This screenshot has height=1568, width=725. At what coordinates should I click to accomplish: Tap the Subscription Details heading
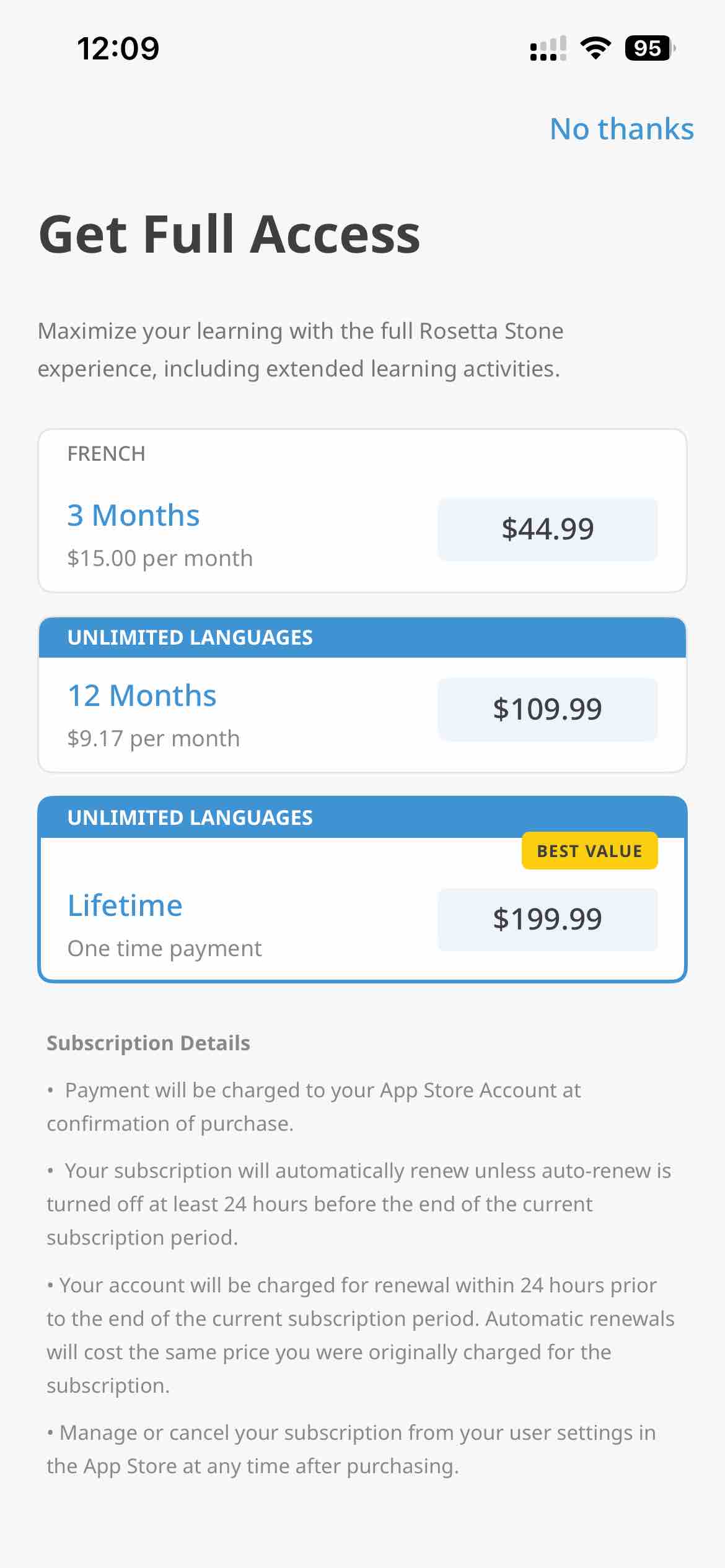pyautogui.click(x=148, y=1042)
